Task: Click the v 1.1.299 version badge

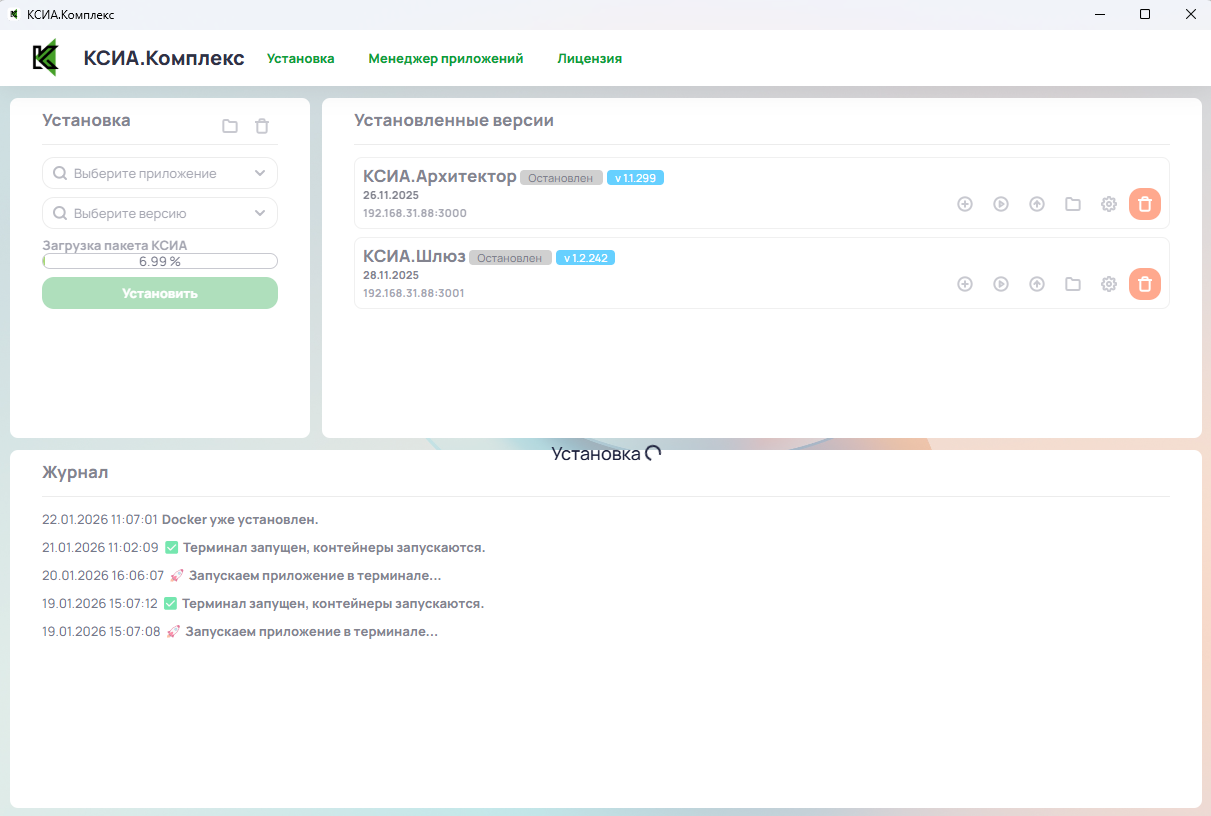Action: pos(635,177)
